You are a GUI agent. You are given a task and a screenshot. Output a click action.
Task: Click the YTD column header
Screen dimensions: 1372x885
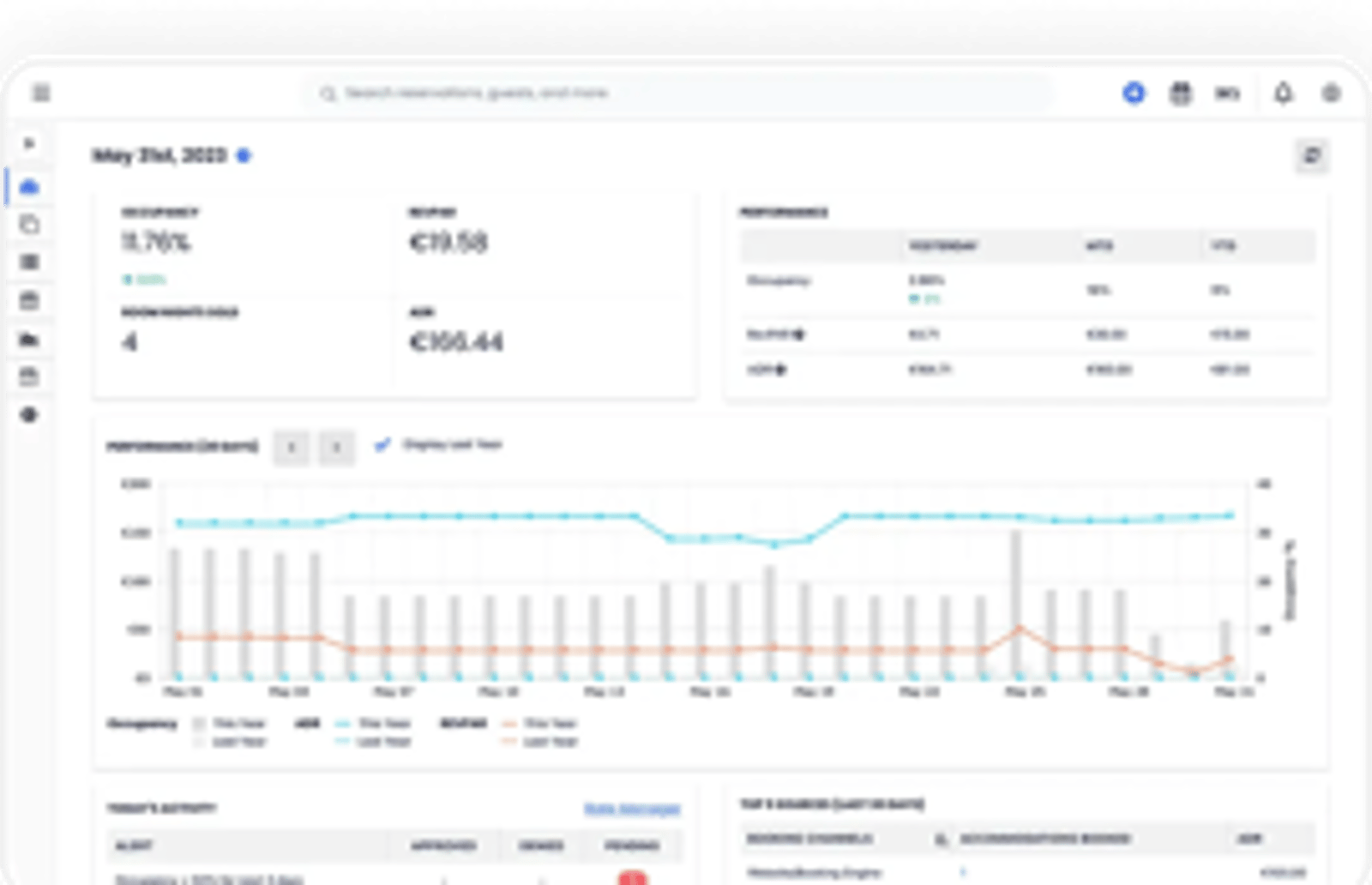point(1223,246)
